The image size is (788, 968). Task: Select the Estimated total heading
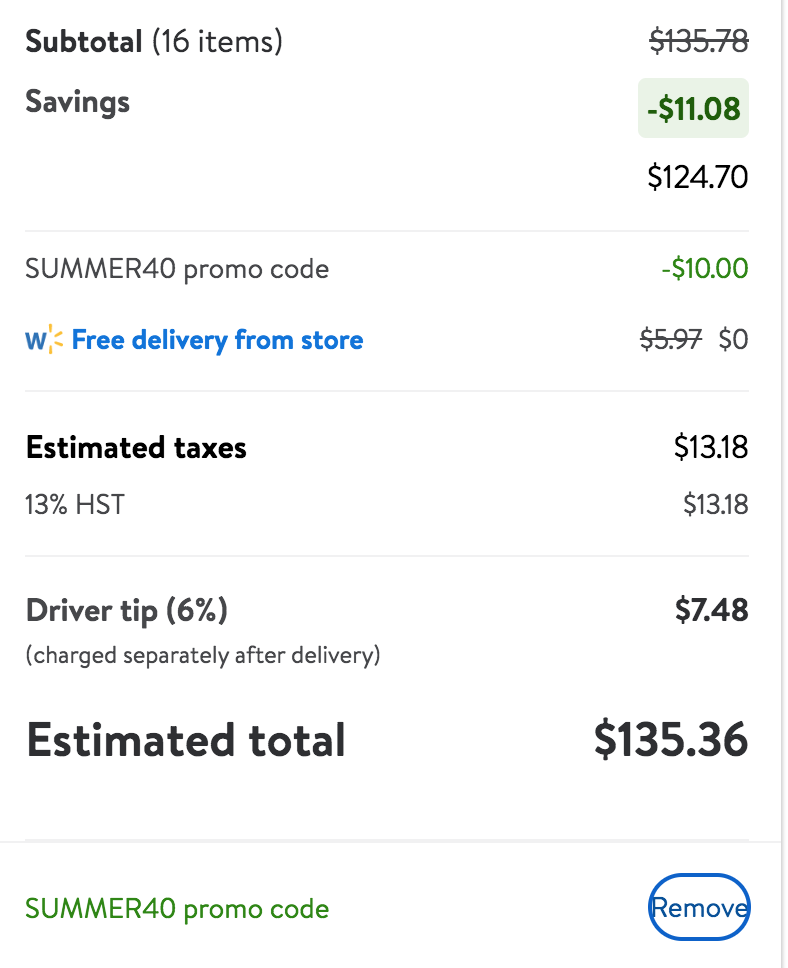tap(186, 740)
